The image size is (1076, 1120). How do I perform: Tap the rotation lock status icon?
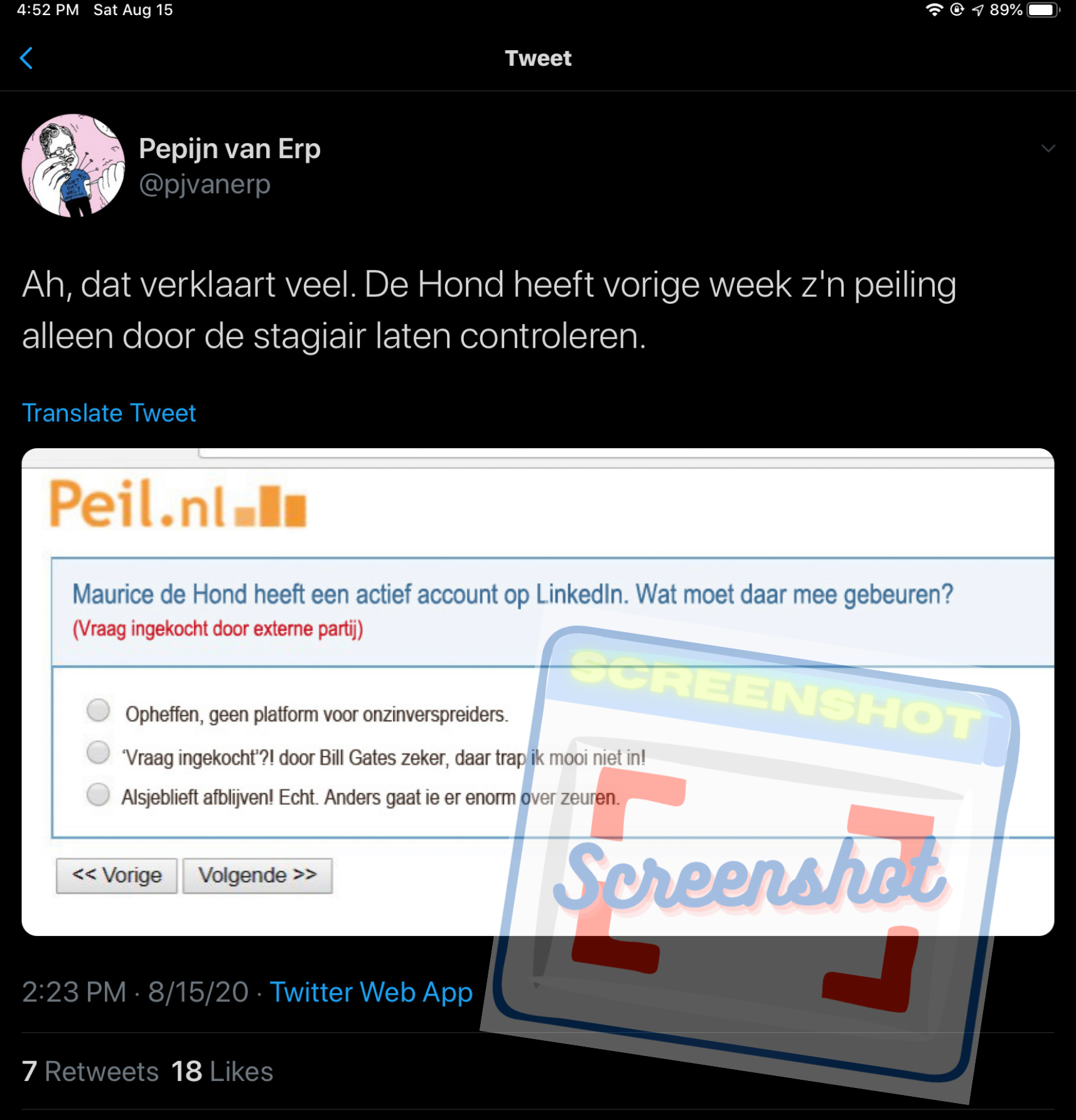957,9
